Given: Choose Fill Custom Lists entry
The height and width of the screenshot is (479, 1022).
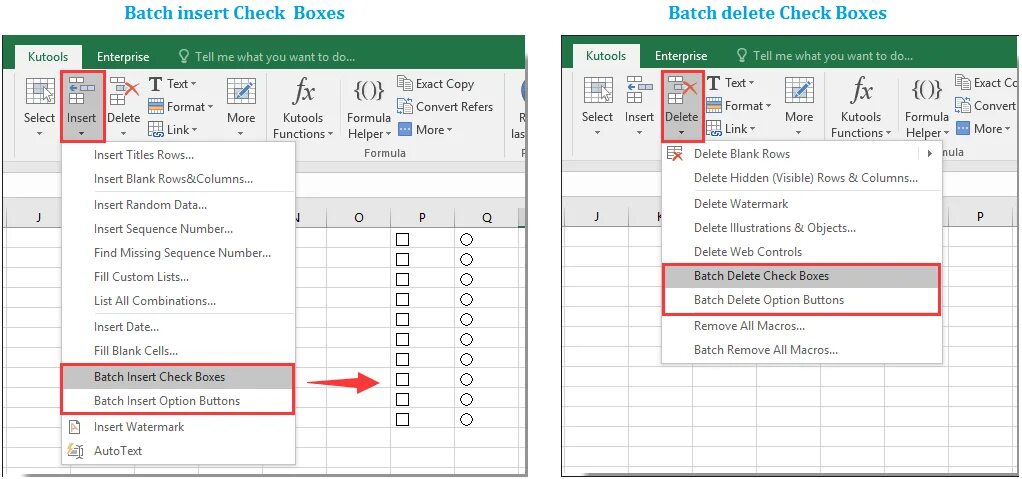Looking at the screenshot, I should tap(178, 276).
